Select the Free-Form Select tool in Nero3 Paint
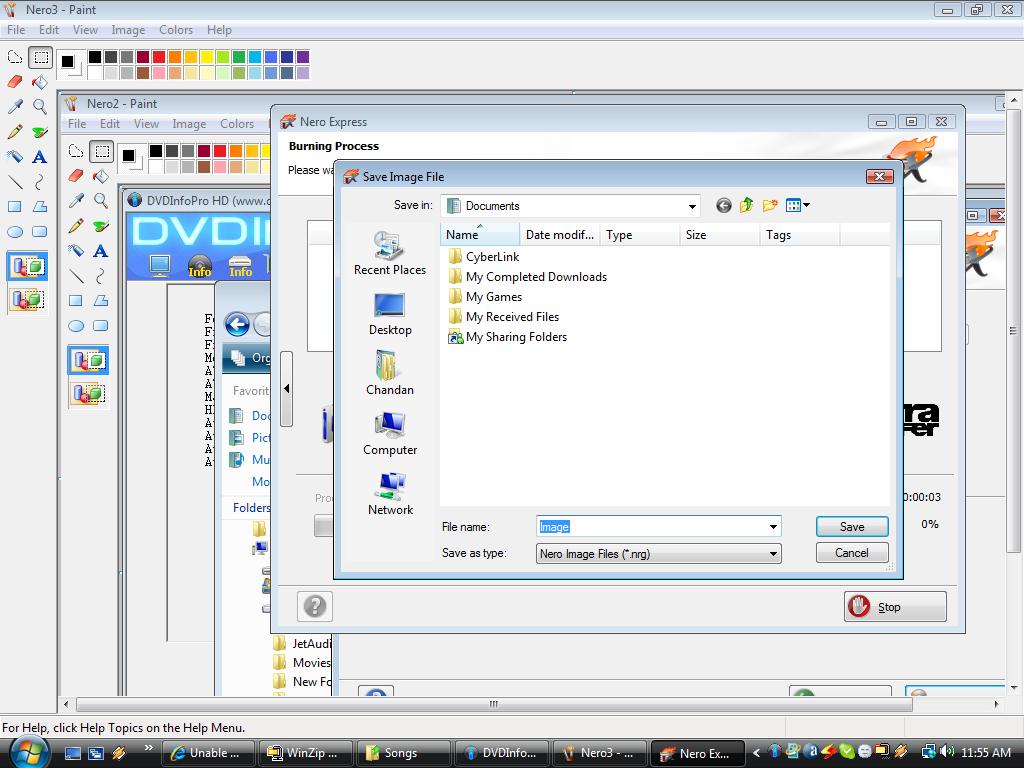The height and width of the screenshot is (768, 1024). click(x=15, y=57)
